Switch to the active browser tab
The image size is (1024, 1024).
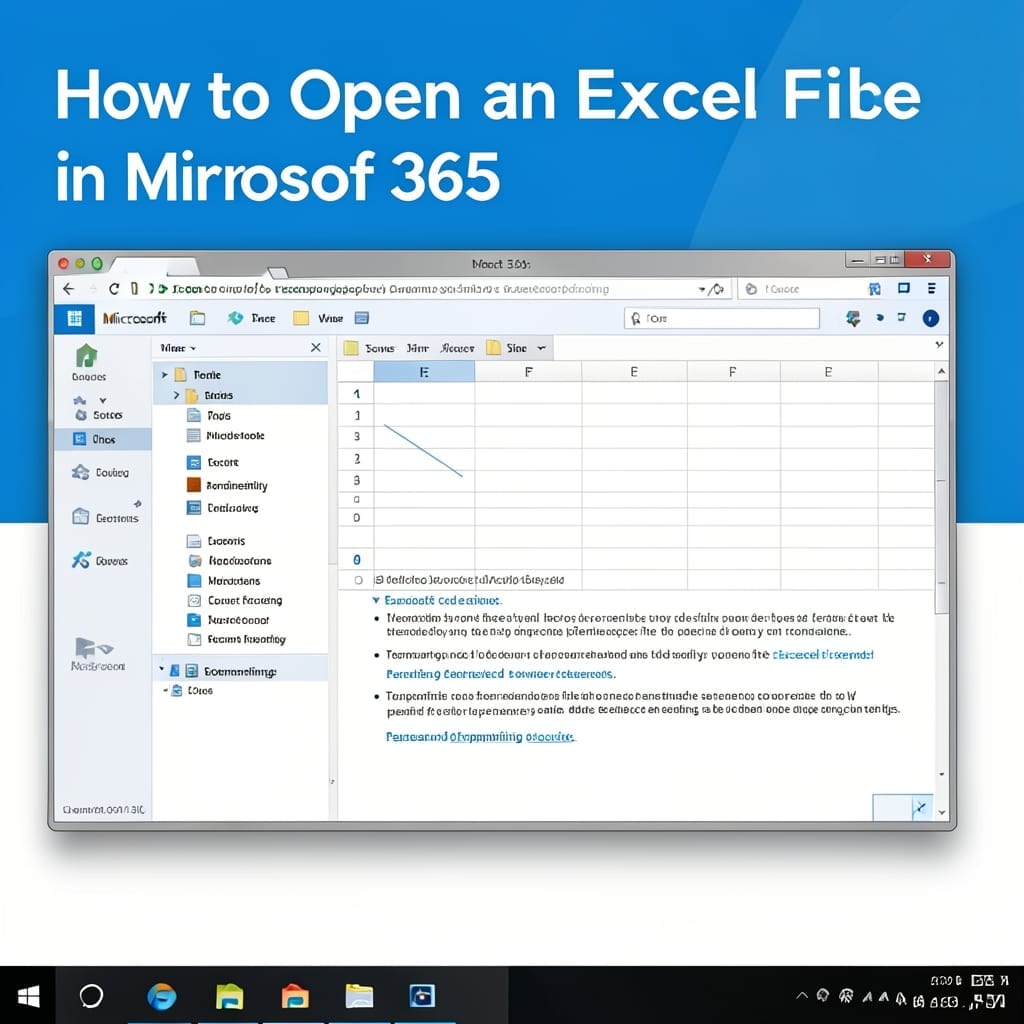[x=154, y=266]
